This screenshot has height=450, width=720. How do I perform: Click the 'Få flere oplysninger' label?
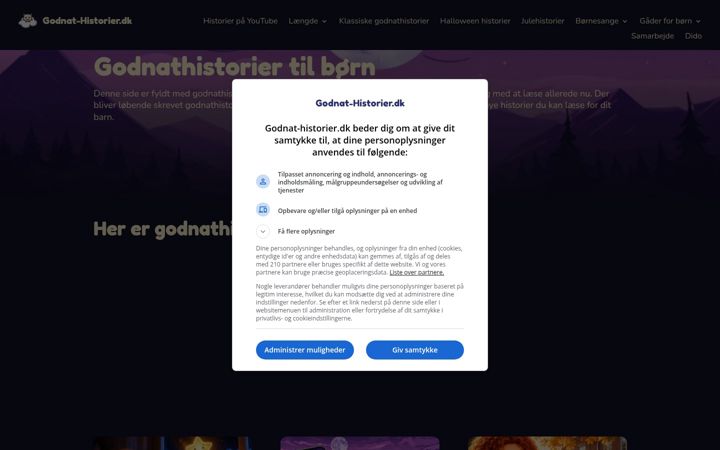(x=306, y=231)
